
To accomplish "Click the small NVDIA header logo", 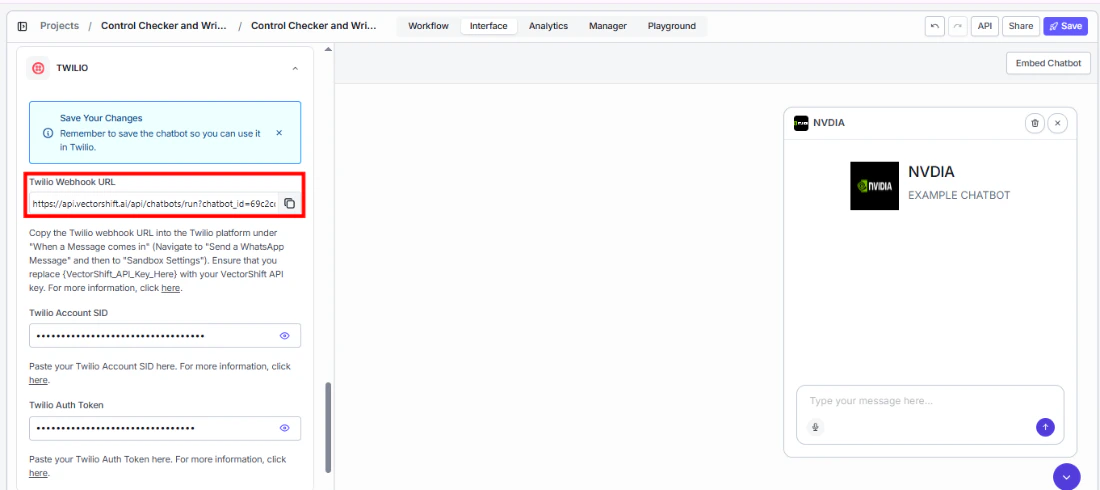I will click(800, 123).
